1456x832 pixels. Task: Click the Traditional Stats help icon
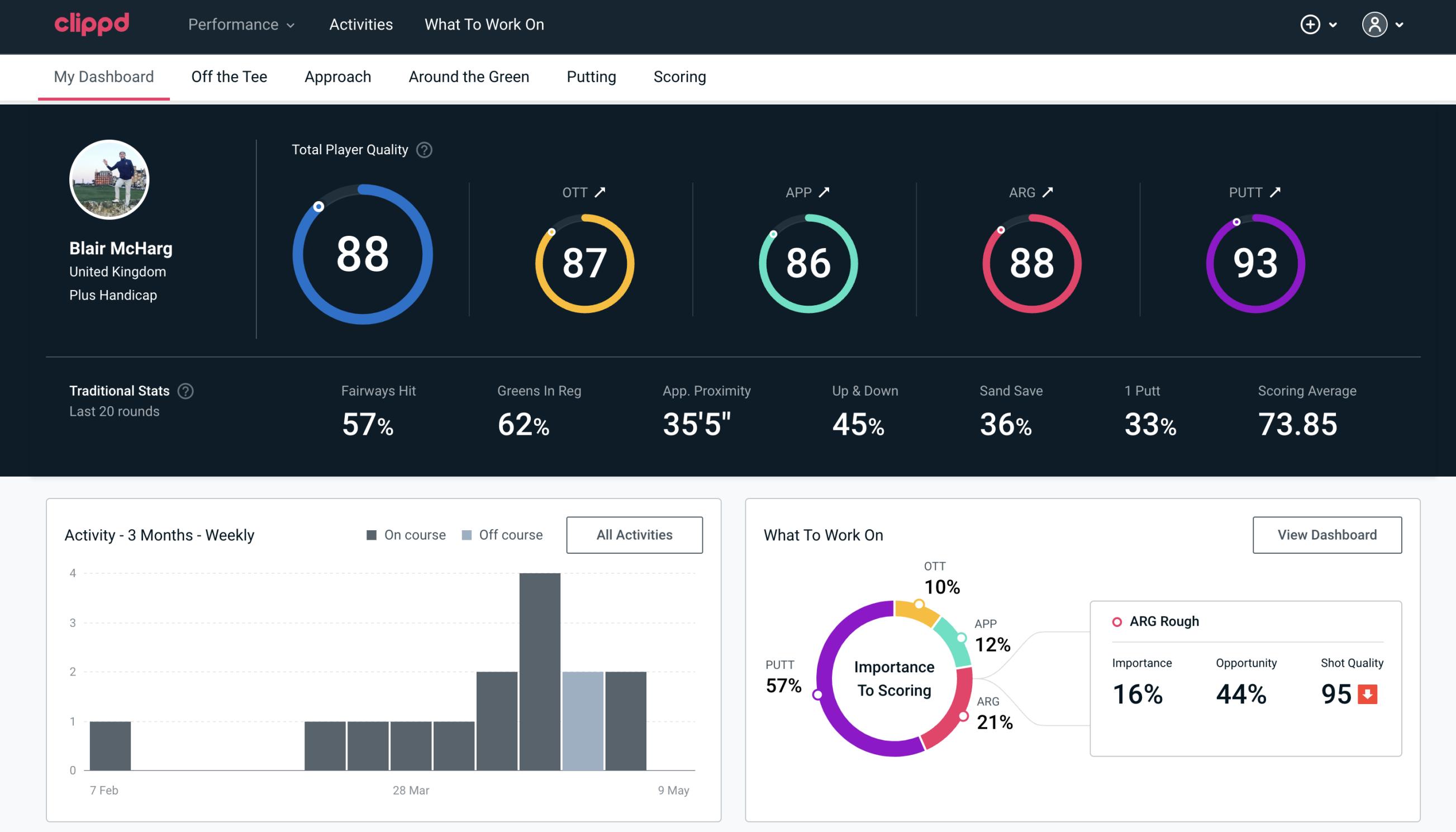tap(185, 390)
